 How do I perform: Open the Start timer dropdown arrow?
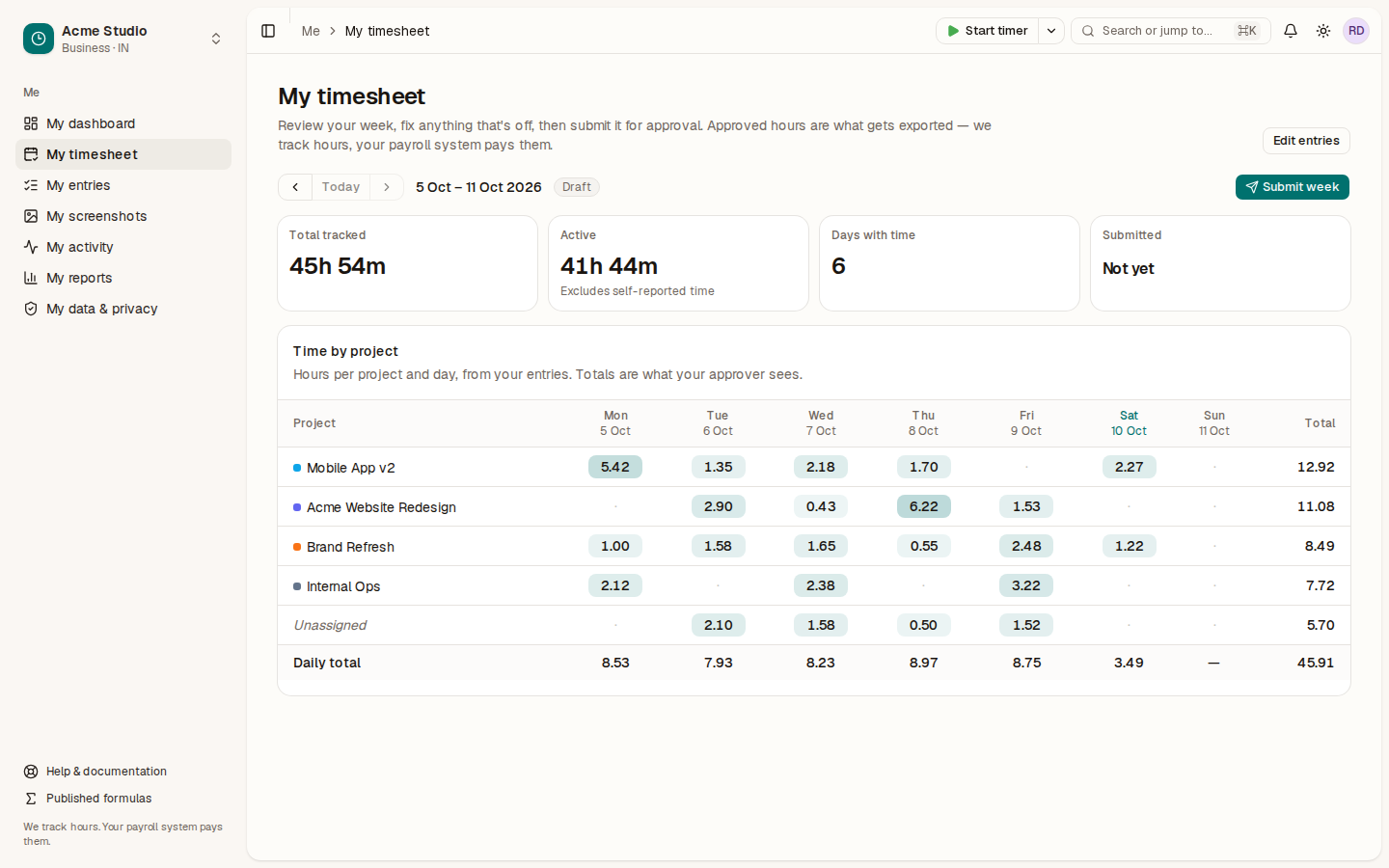[x=1051, y=31]
